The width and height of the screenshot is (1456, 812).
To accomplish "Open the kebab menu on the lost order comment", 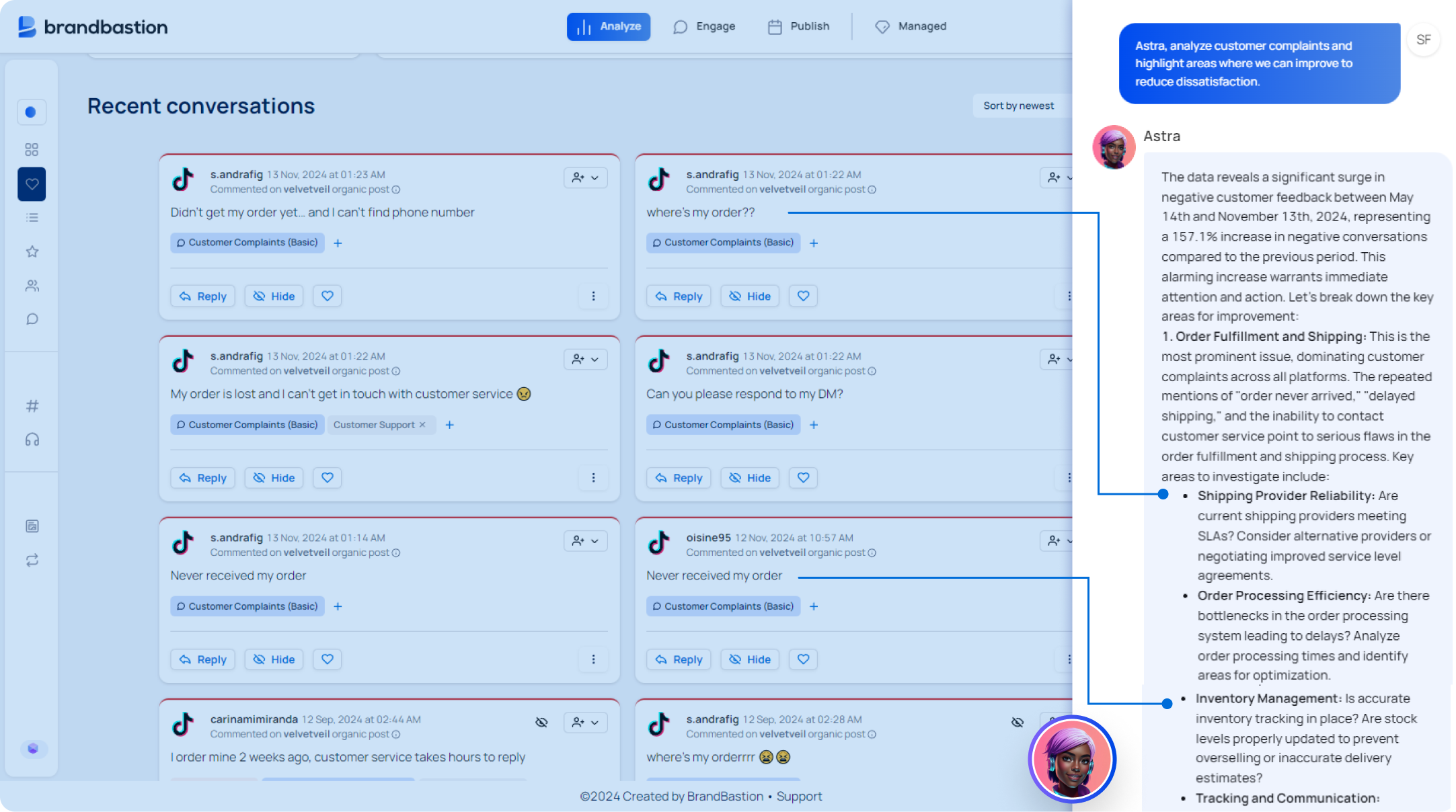I will pyautogui.click(x=593, y=478).
